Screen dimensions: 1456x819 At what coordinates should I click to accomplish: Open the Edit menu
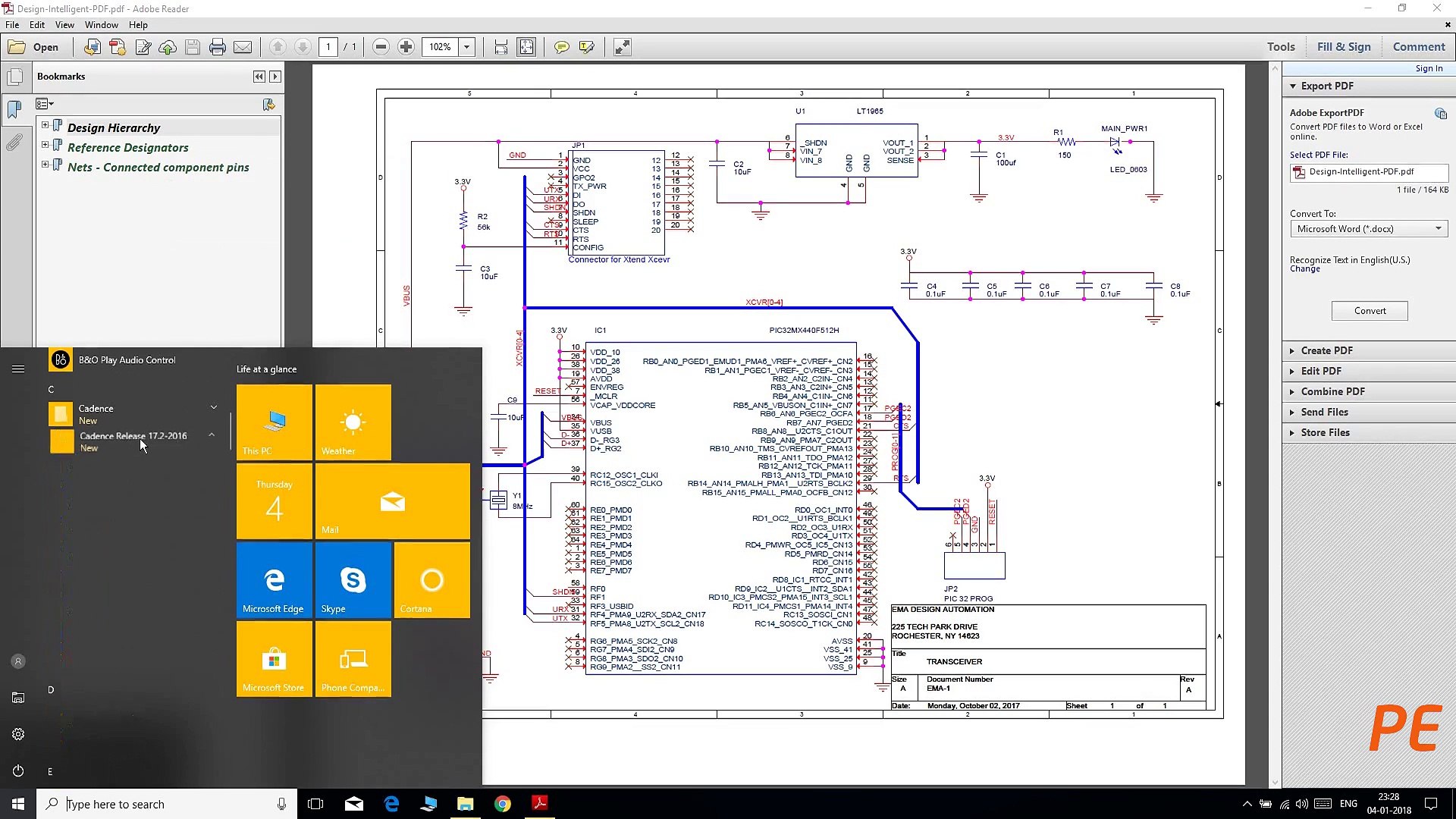[x=36, y=24]
